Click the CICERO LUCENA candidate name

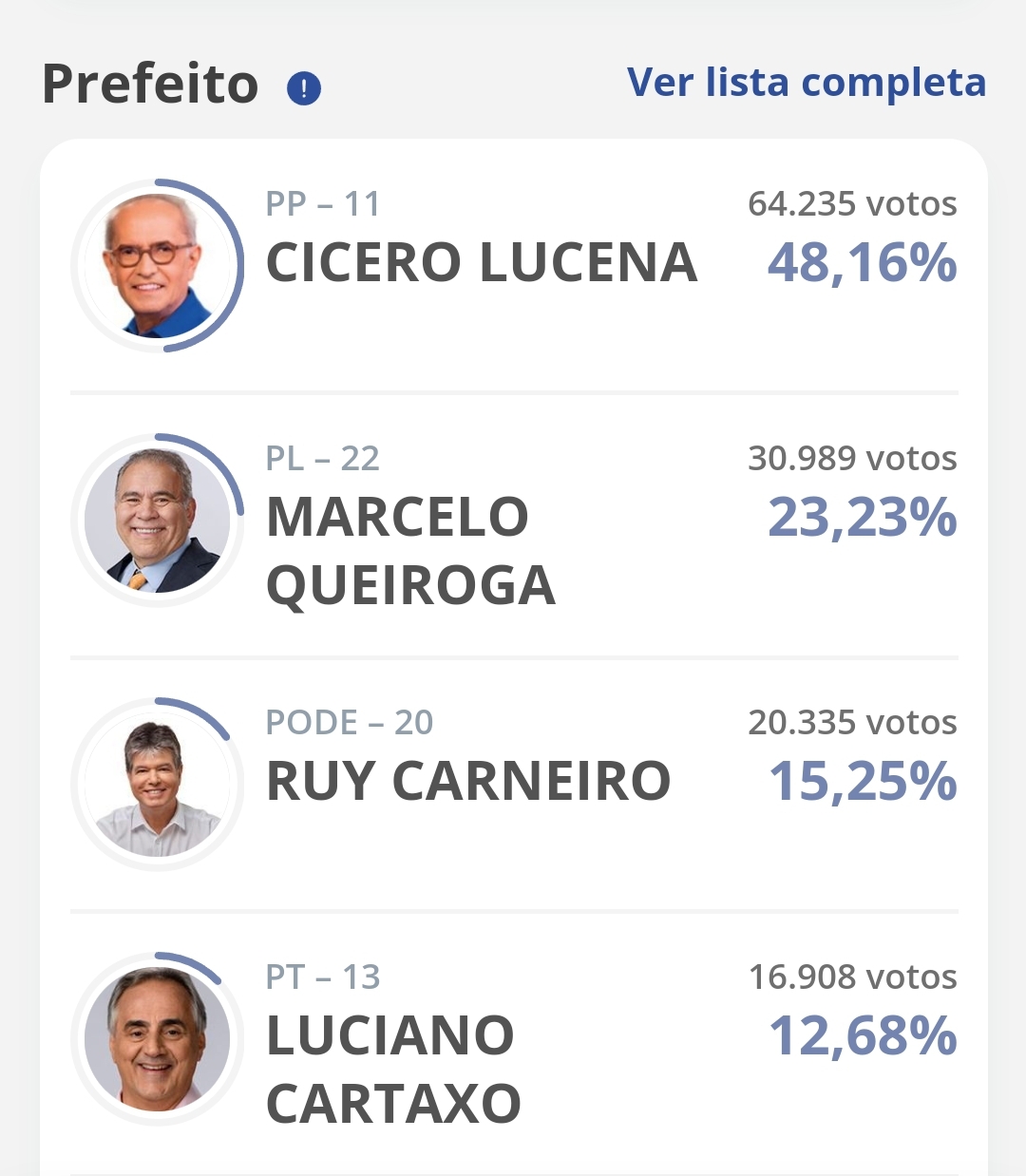tap(482, 262)
